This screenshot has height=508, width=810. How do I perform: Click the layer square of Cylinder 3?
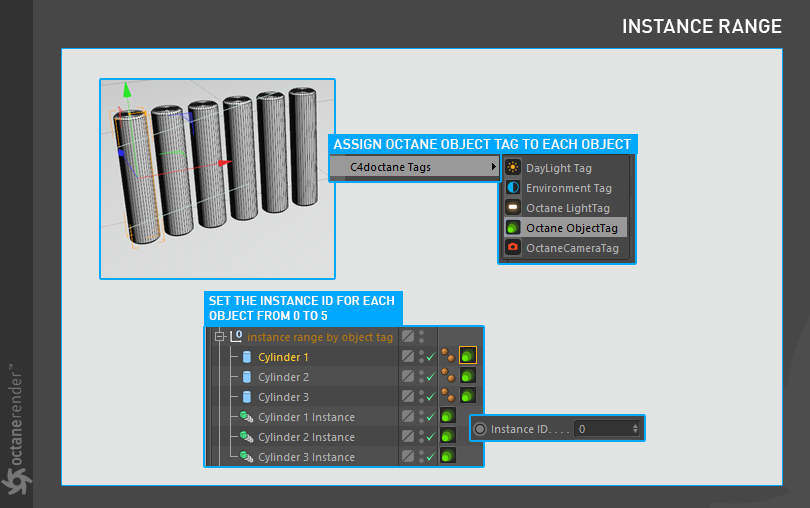[408, 396]
